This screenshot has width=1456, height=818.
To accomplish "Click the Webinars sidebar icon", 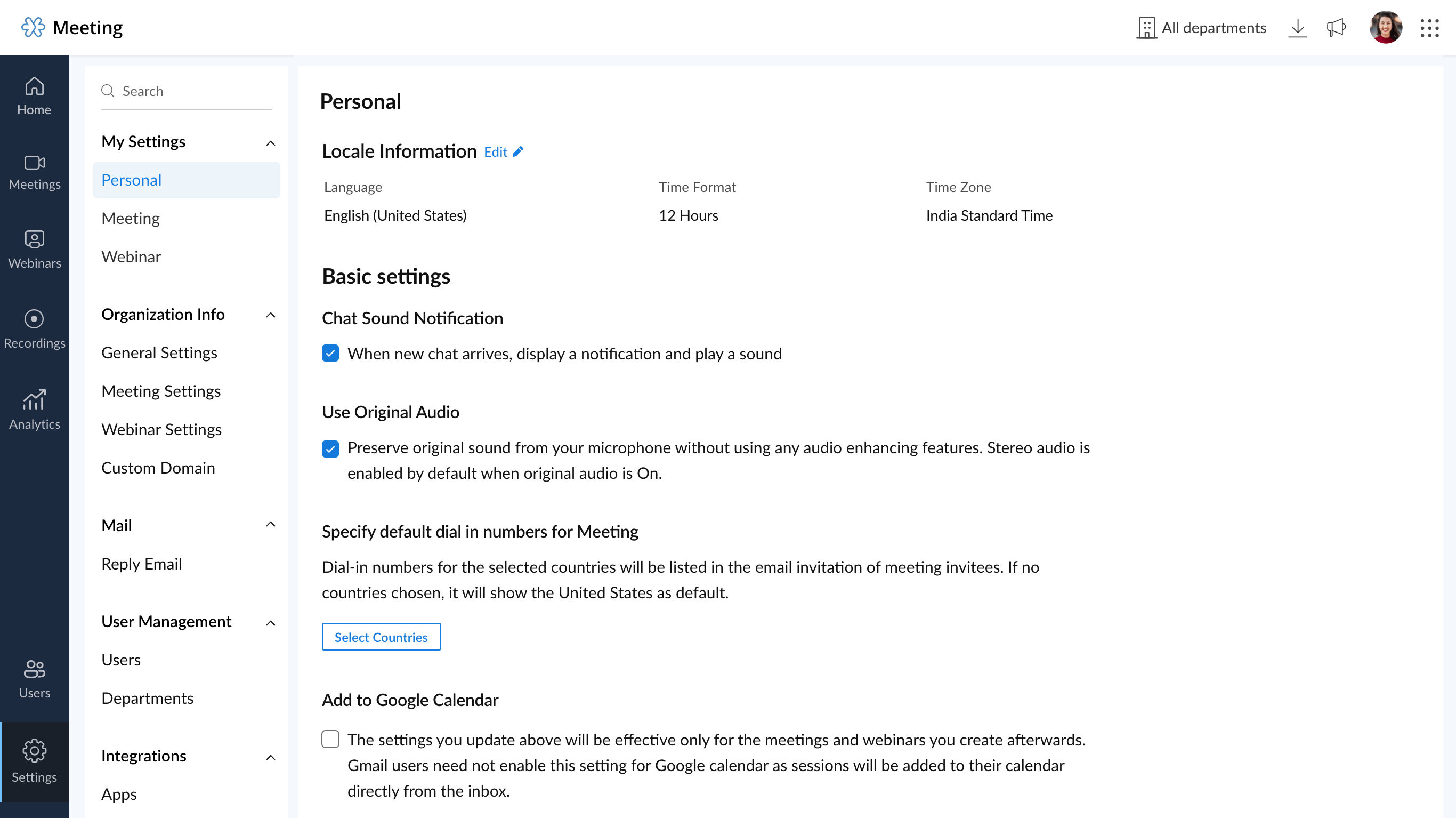I will (34, 248).
